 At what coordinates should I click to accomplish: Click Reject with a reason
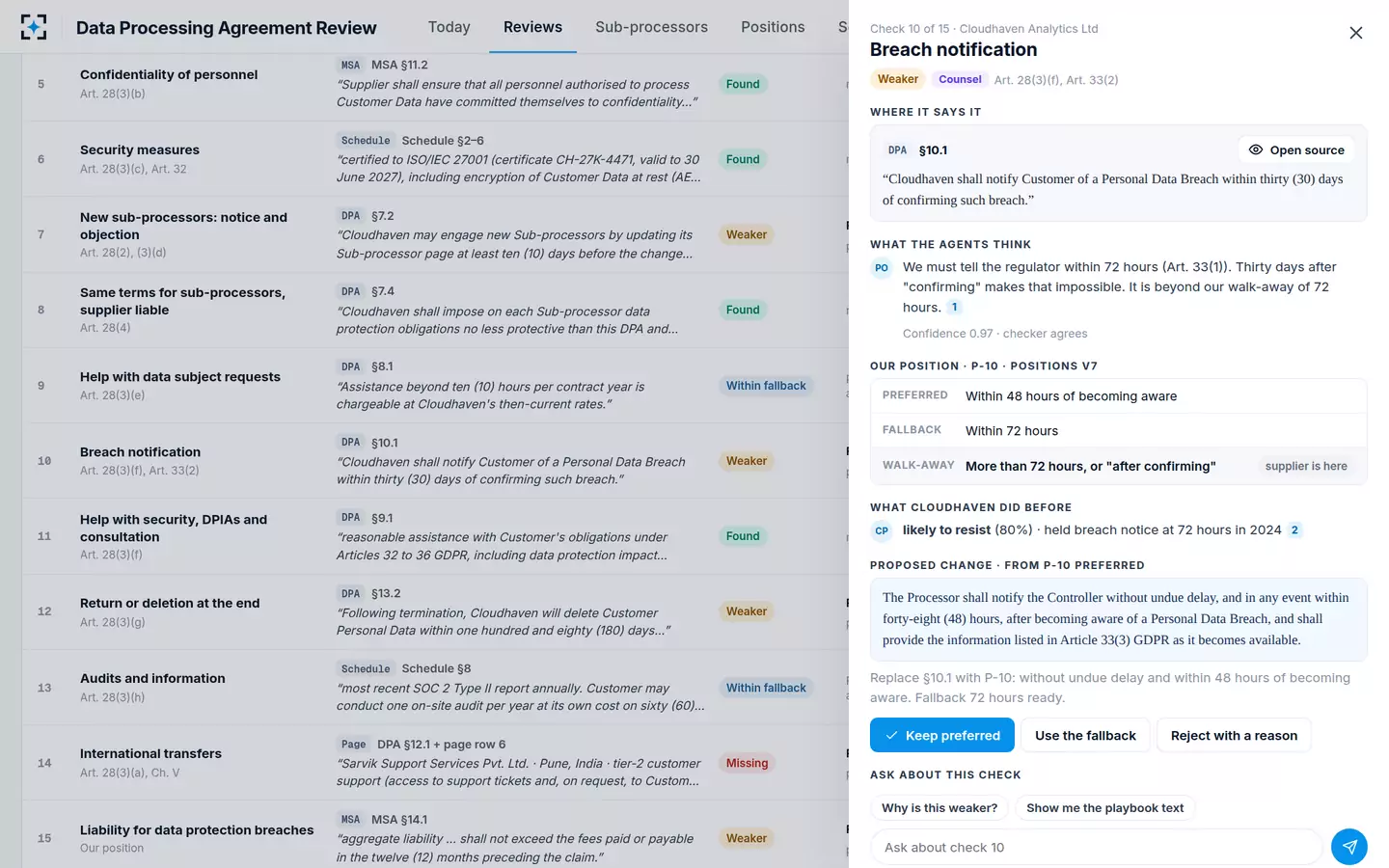(1234, 735)
